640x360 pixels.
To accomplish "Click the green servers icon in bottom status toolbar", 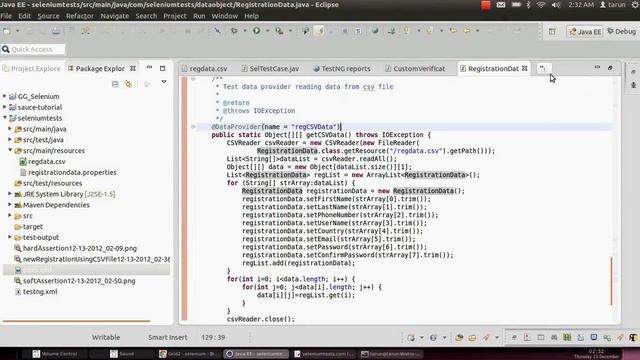I will pyautogui.click(x=567, y=338).
